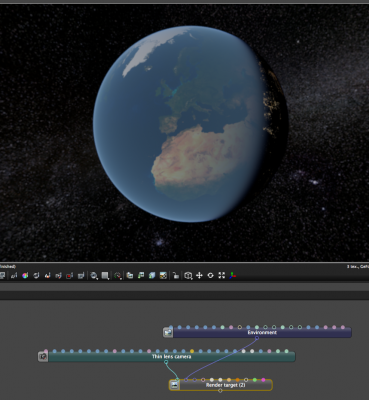Select the Render target (2) node
The width and height of the screenshot is (369, 400).
(x=225, y=385)
